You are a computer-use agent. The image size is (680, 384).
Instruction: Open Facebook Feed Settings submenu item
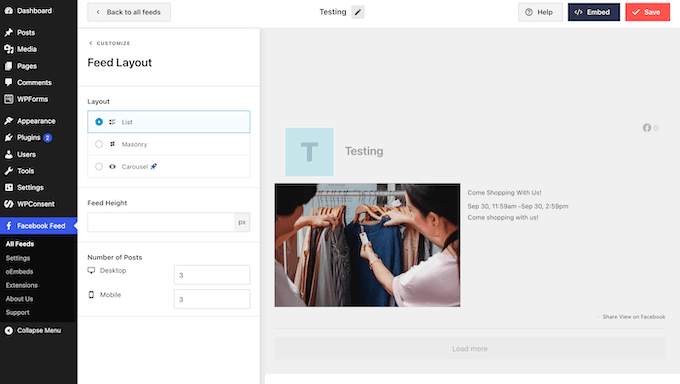[x=18, y=258]
